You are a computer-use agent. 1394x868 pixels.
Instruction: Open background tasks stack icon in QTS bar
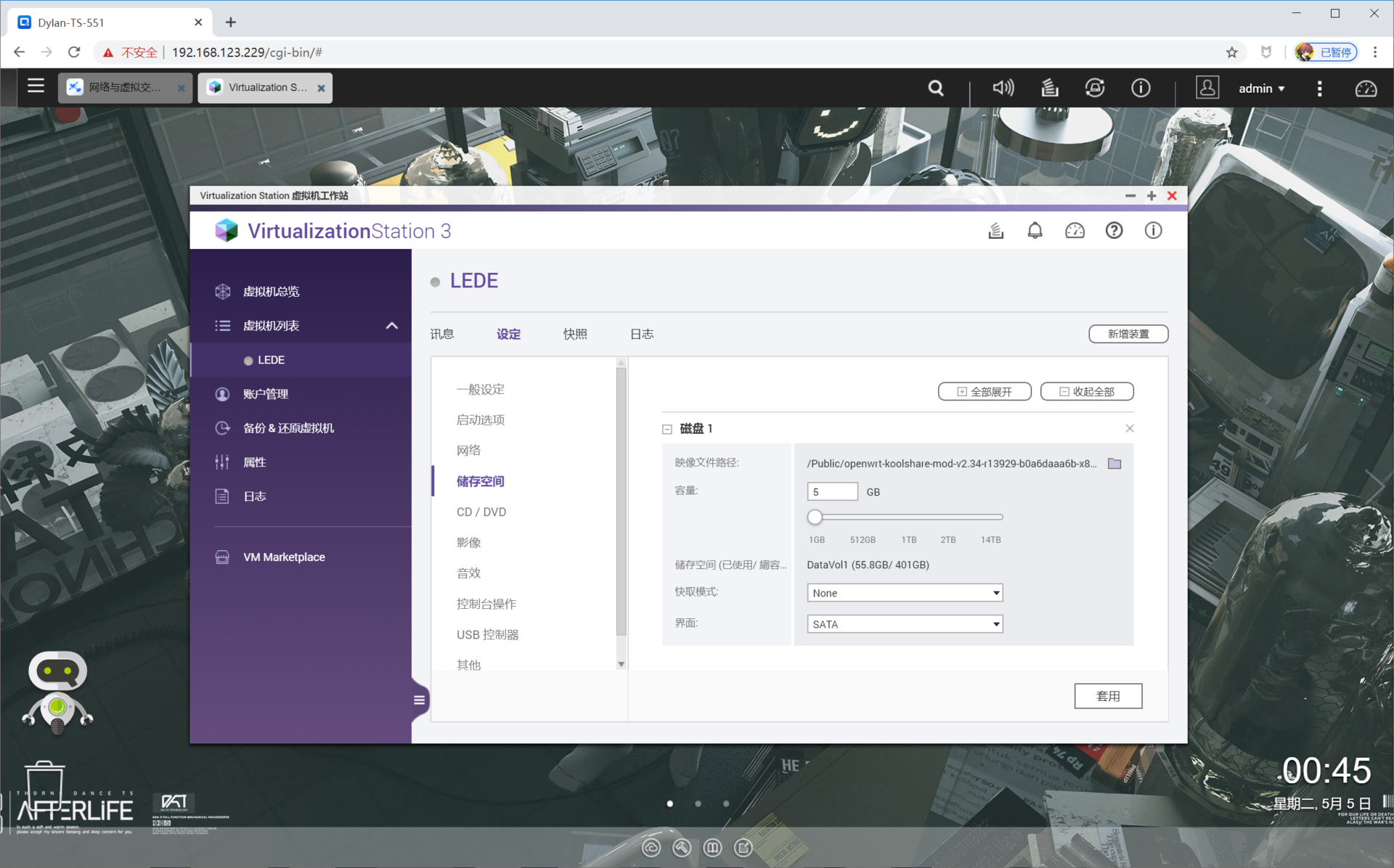(x=1050, y=88)
